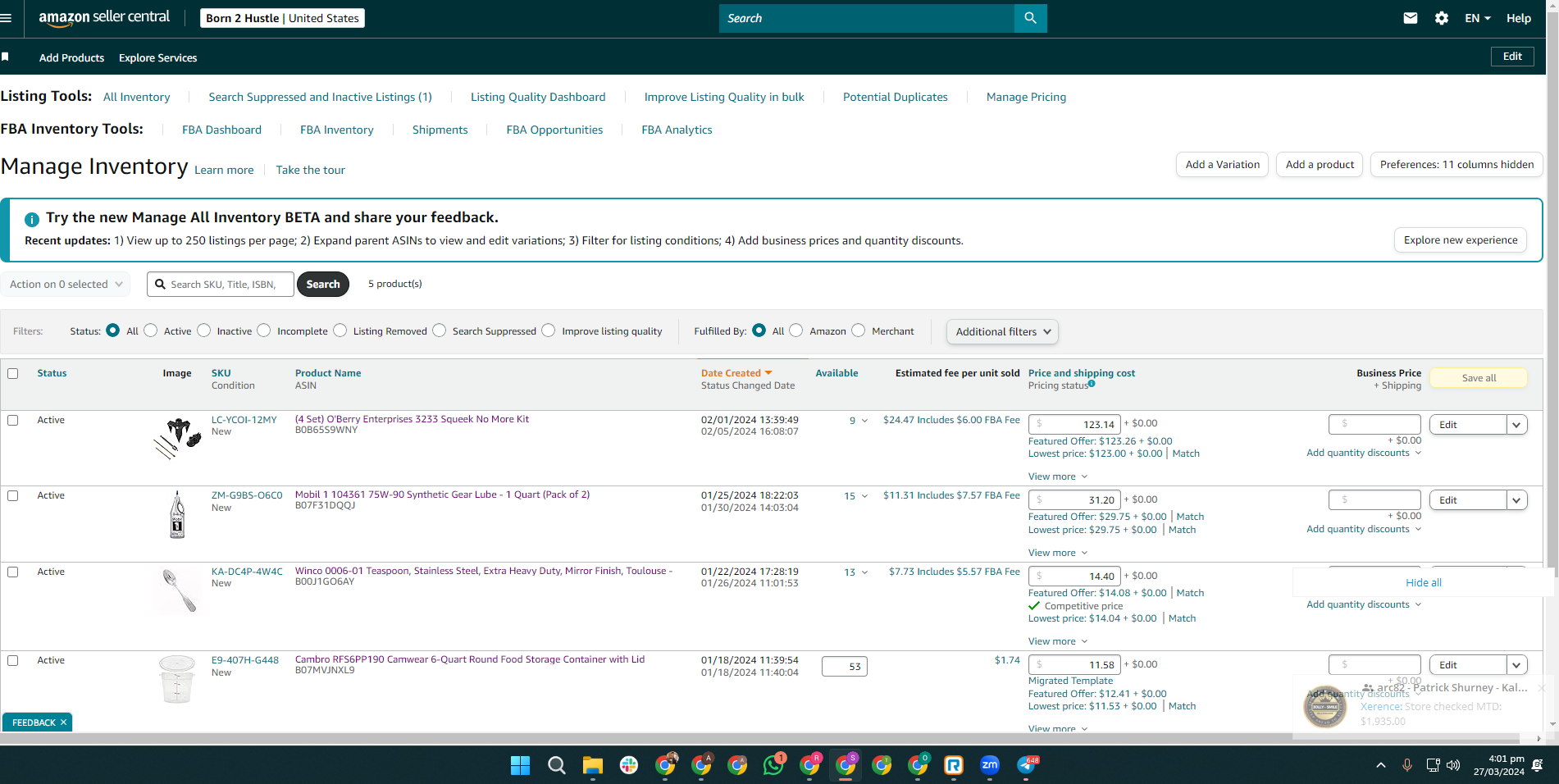This screenshot has width=1559, height=784.
Task: Expand View more for Winco Teaspoon row
Action: click(x=1058, y=641)
